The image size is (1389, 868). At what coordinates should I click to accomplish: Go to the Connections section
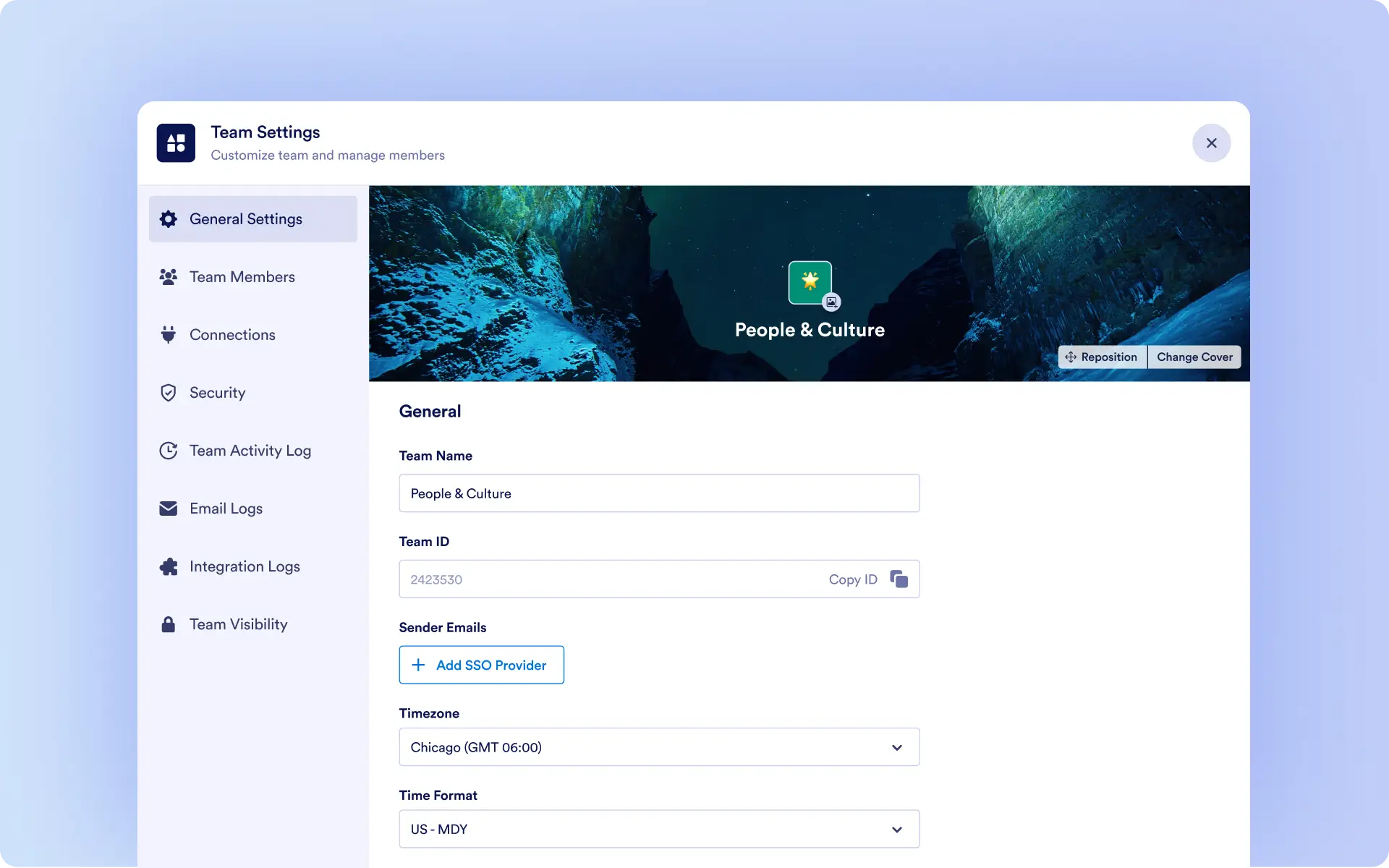(x=232, y=335)
